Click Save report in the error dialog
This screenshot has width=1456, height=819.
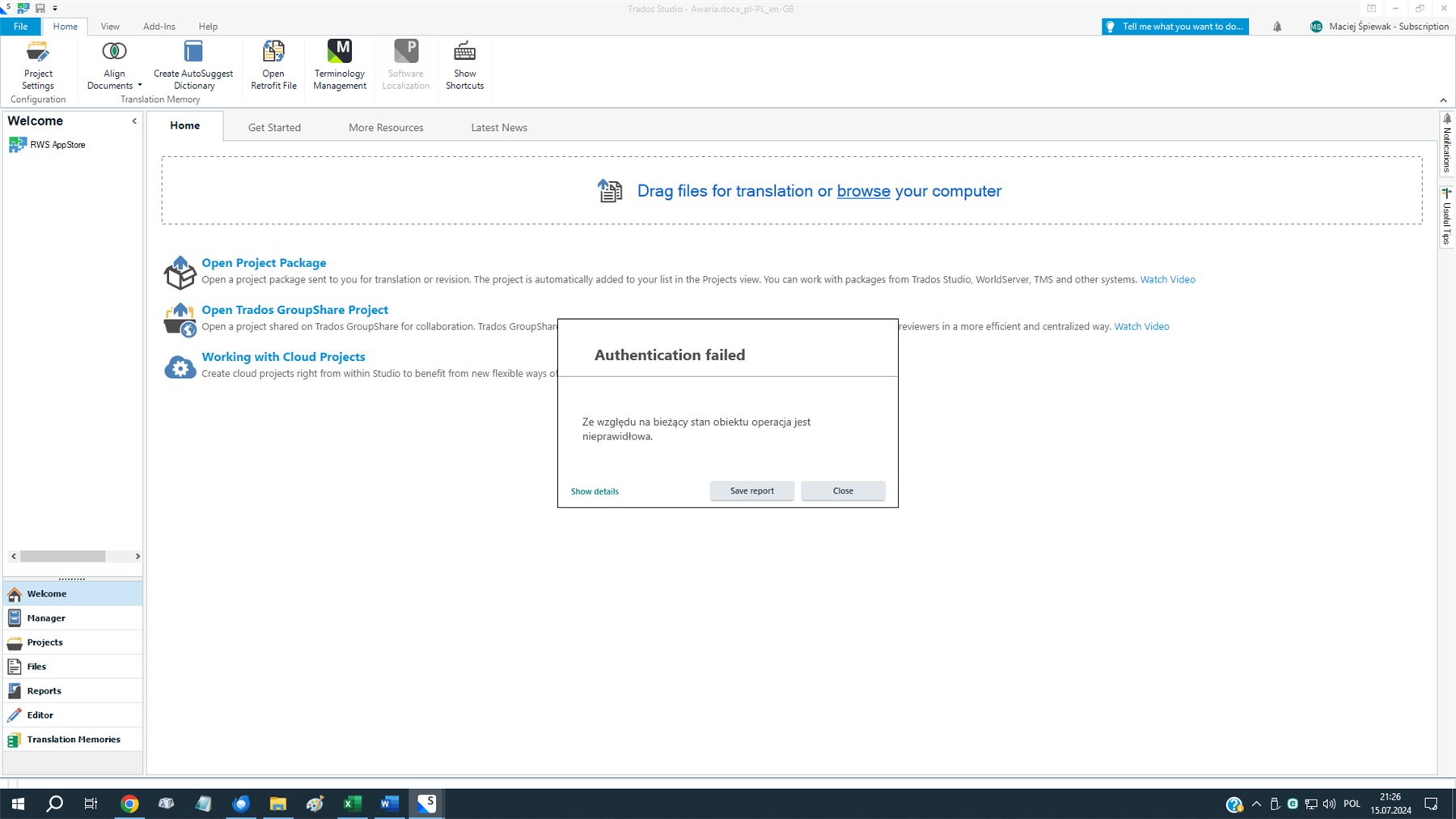pyautogui.click(x=751, y=490)
